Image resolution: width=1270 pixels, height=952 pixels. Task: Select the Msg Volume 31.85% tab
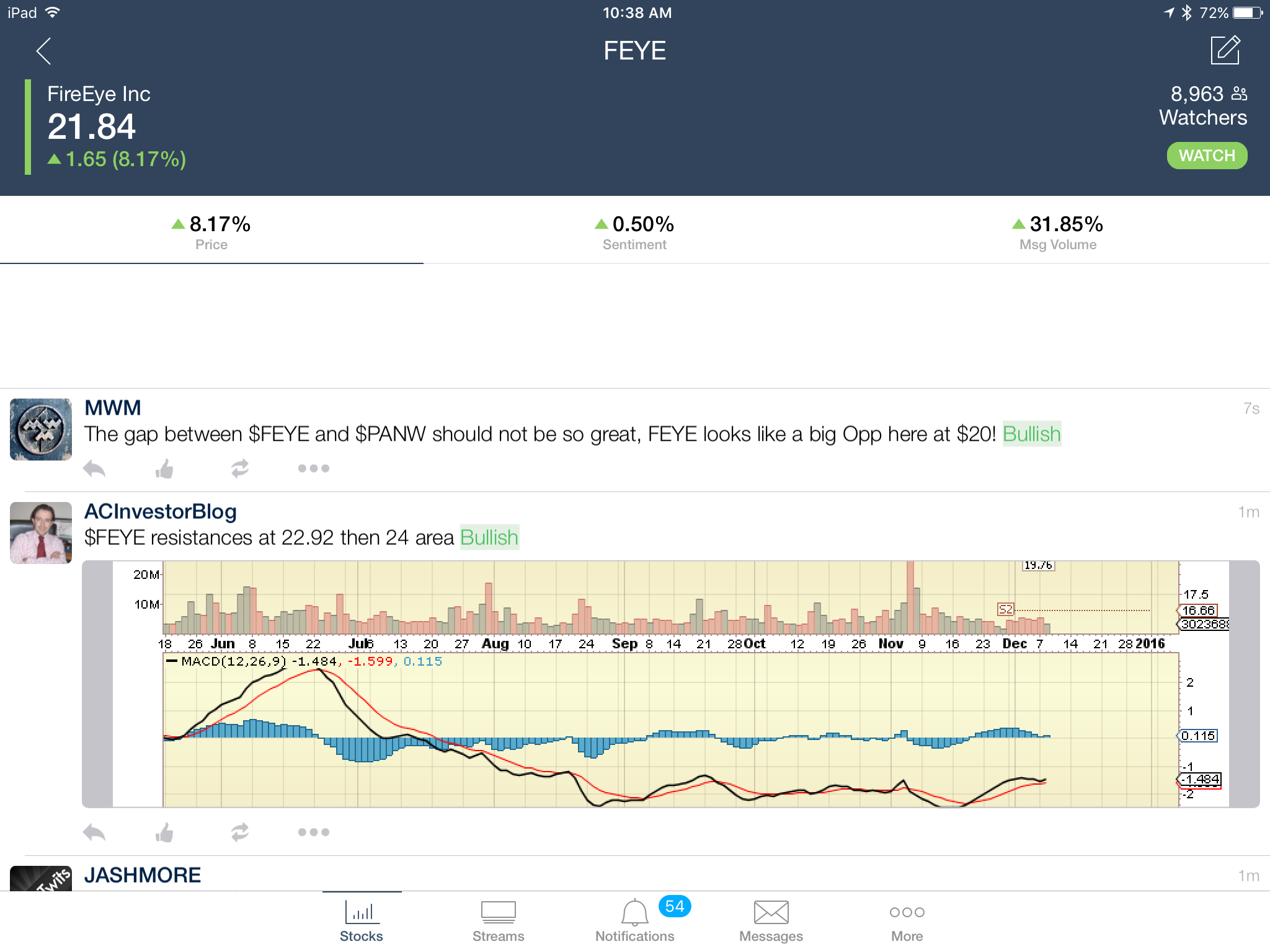[x=1058, y=232]
